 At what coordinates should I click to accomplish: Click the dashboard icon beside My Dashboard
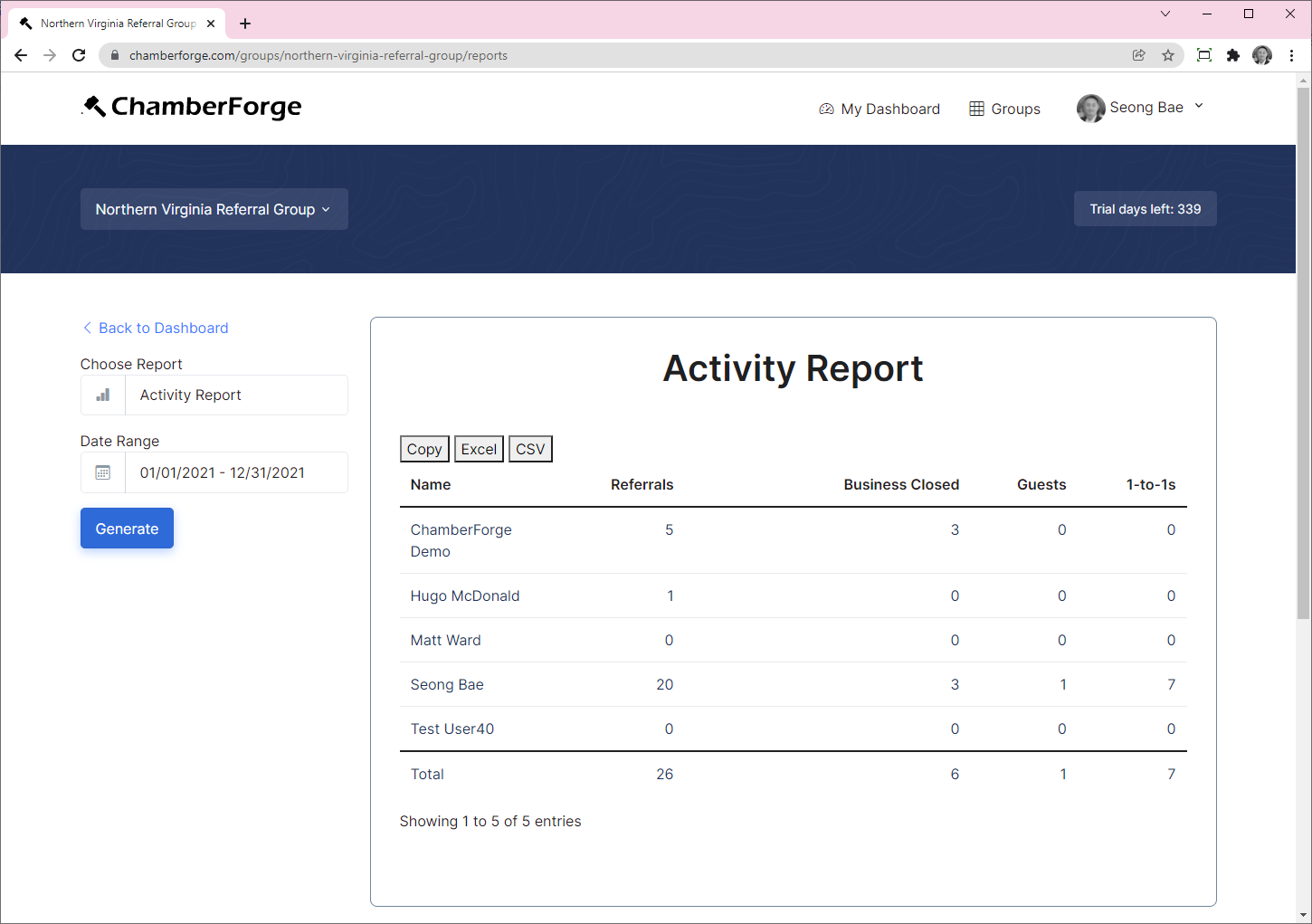(826, 108)
